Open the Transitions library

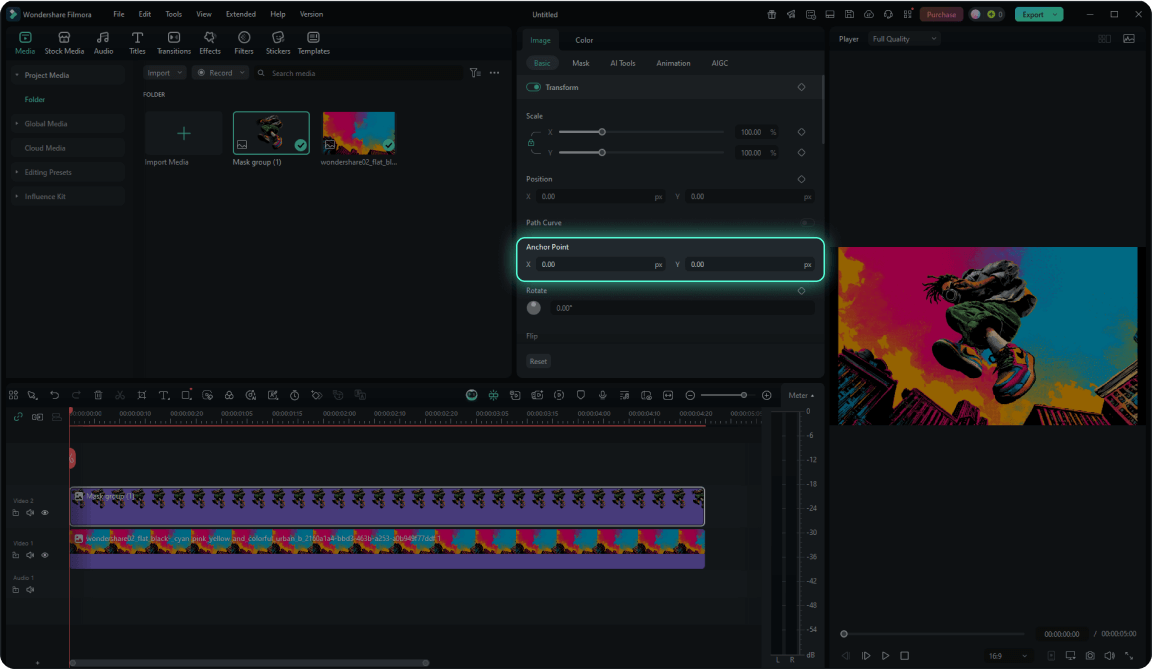174,43
